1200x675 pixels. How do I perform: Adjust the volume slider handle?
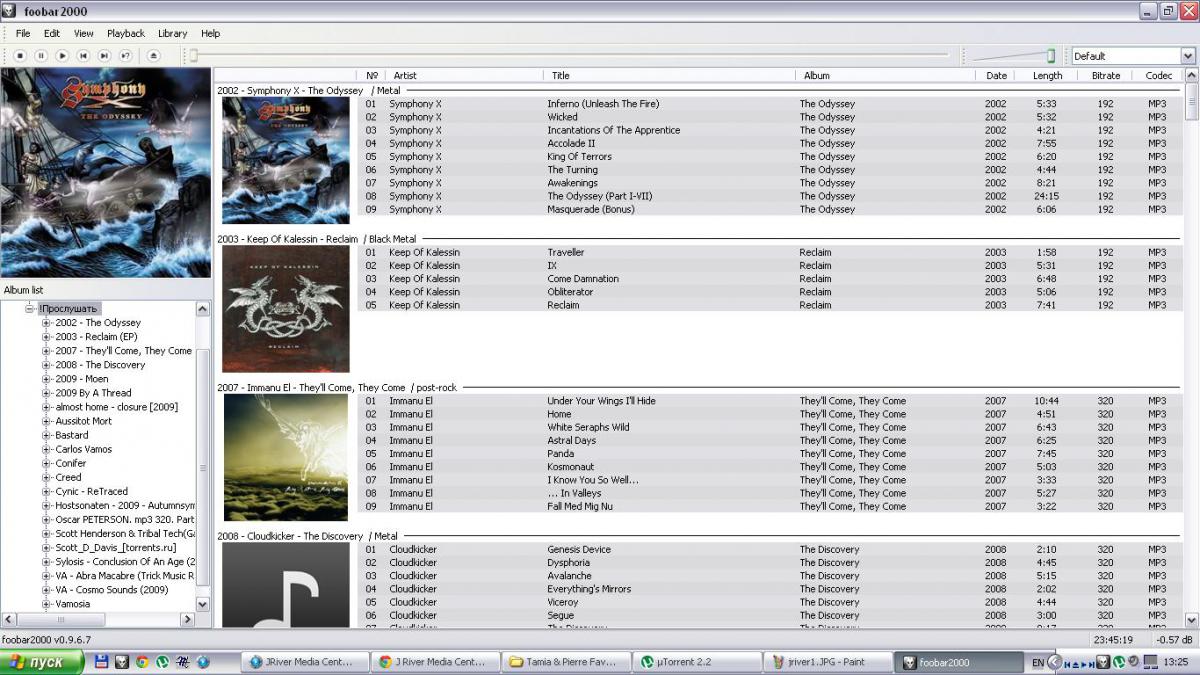point(1051,56)
